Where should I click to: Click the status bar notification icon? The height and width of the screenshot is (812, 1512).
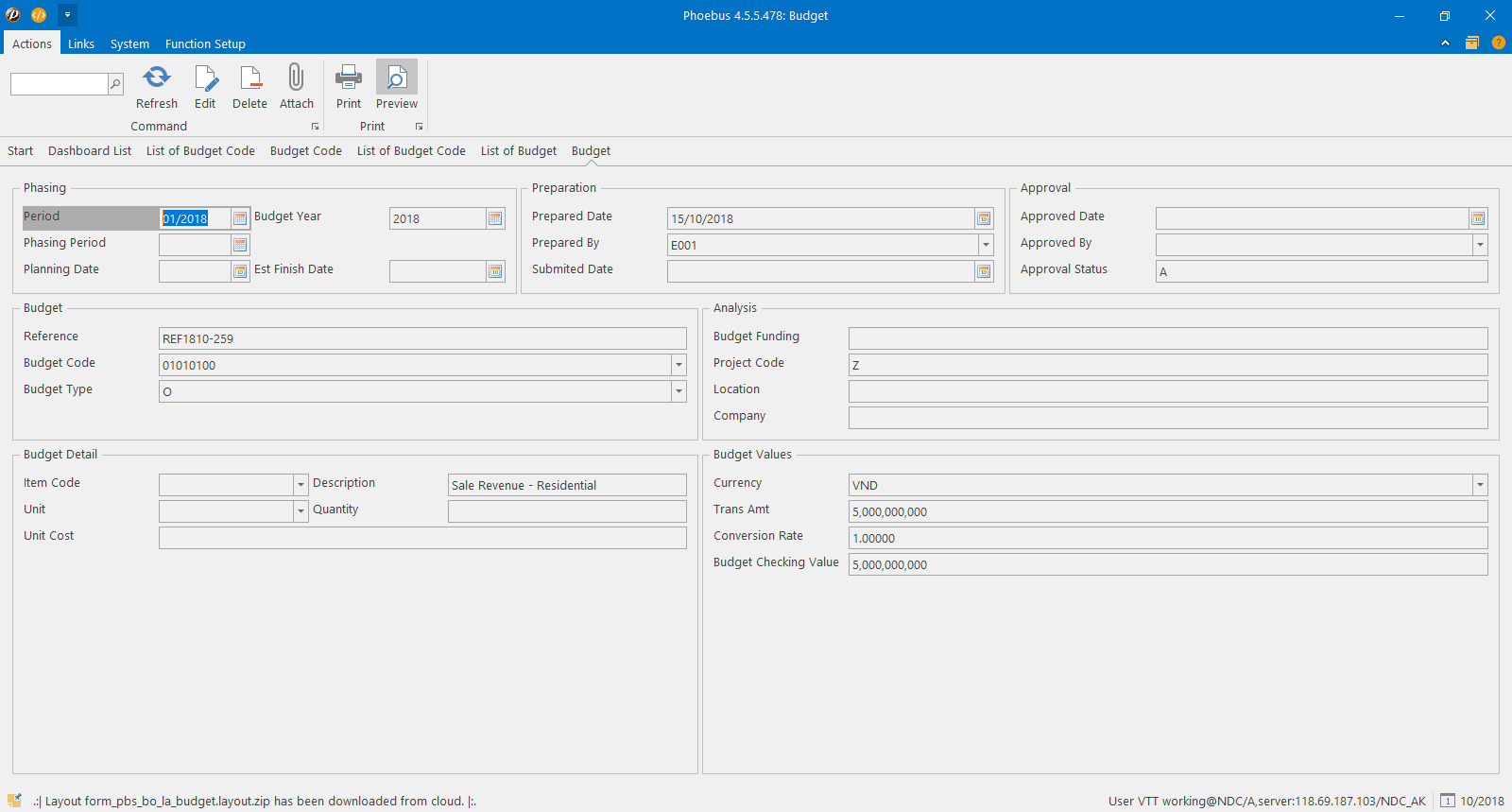click(x=14, y=800)
